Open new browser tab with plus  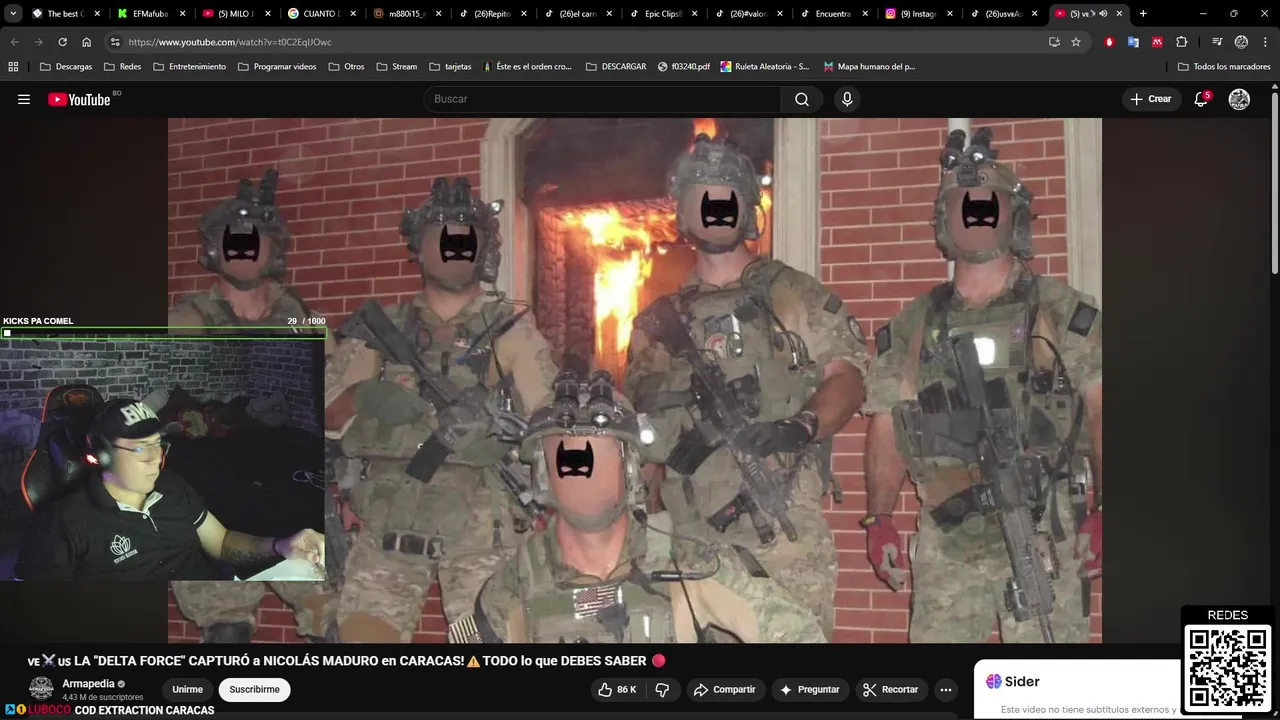[1143, 14]
